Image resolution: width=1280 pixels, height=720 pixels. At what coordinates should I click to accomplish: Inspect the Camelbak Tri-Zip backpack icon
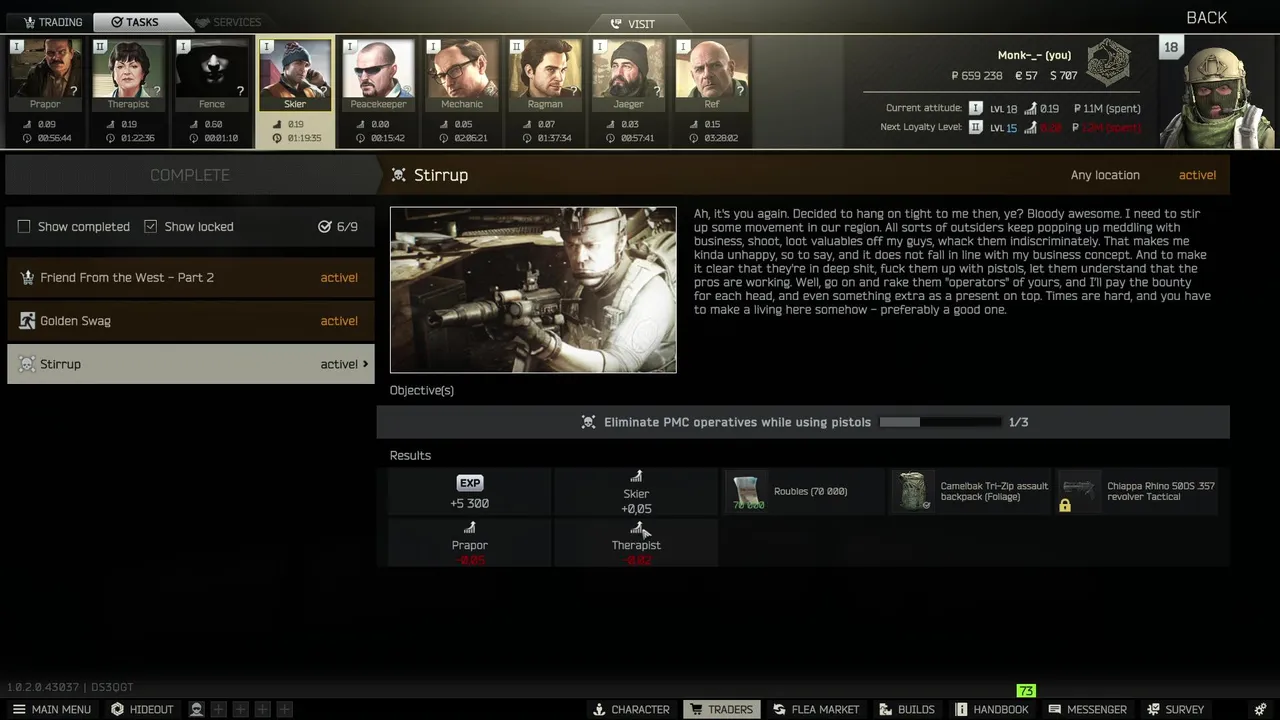[912, 491]
